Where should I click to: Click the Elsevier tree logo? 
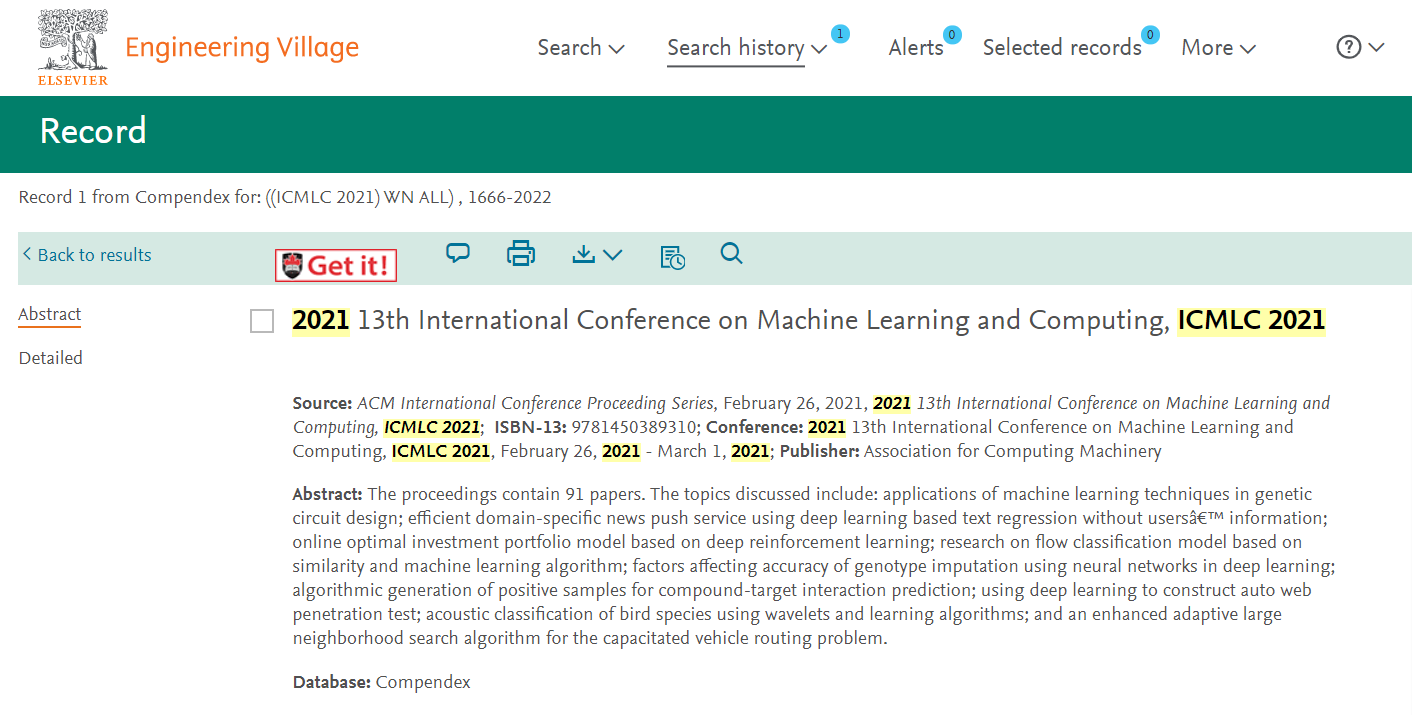(73, 47)
